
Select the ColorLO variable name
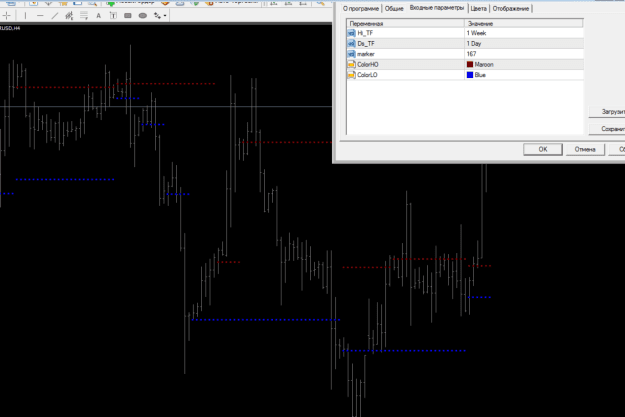click(367, 75)
